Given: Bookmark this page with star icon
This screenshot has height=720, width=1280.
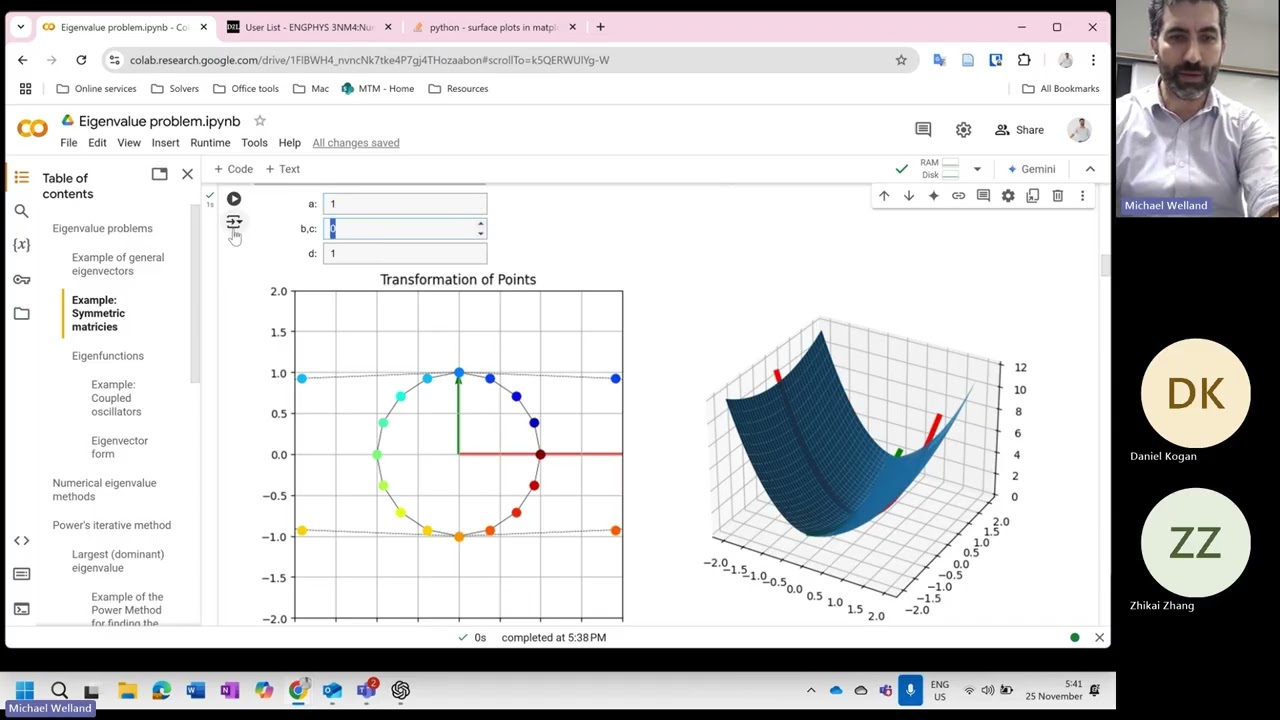Looking at the screenshot, I should (x=901, y=60).
